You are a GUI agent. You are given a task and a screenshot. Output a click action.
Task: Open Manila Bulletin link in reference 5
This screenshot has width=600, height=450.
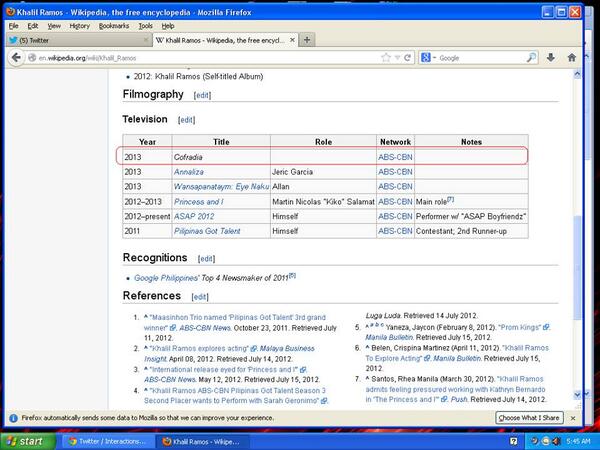pyautogui.click(x=389, y=337)
